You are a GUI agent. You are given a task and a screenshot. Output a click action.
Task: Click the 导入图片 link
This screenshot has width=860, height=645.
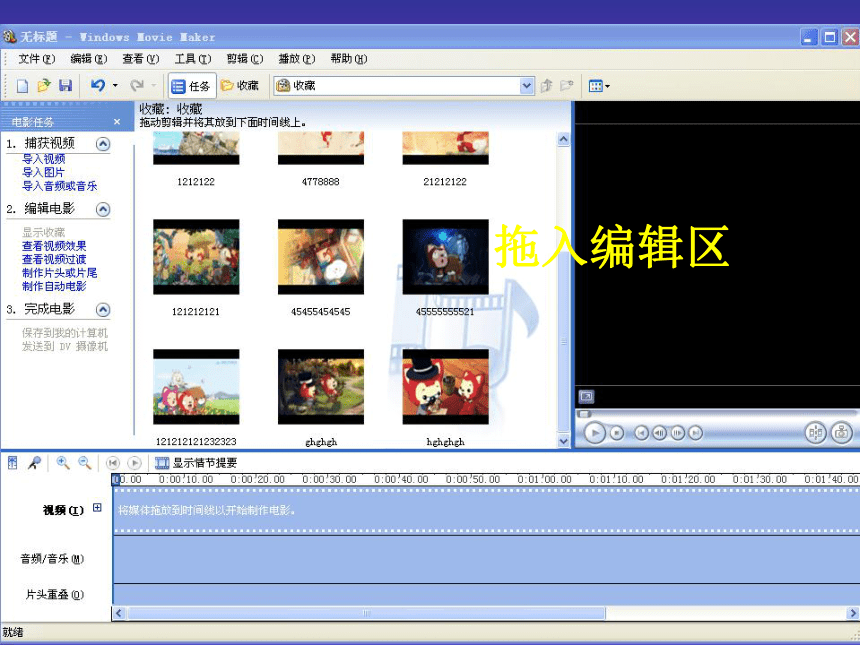(x=43, y=172)
